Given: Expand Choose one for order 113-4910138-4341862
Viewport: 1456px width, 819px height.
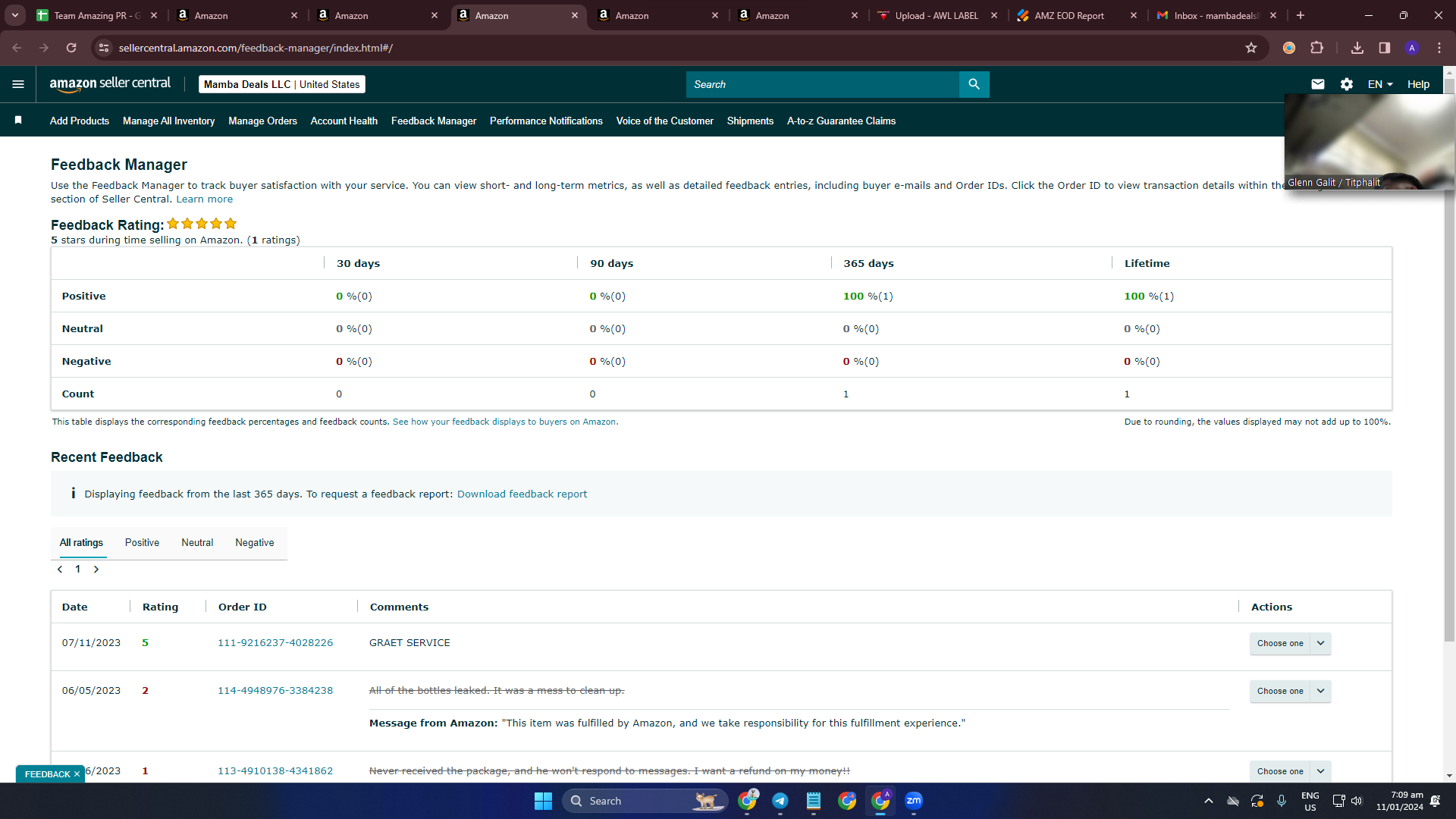Looking at the screenshot, I should 1290,771.
